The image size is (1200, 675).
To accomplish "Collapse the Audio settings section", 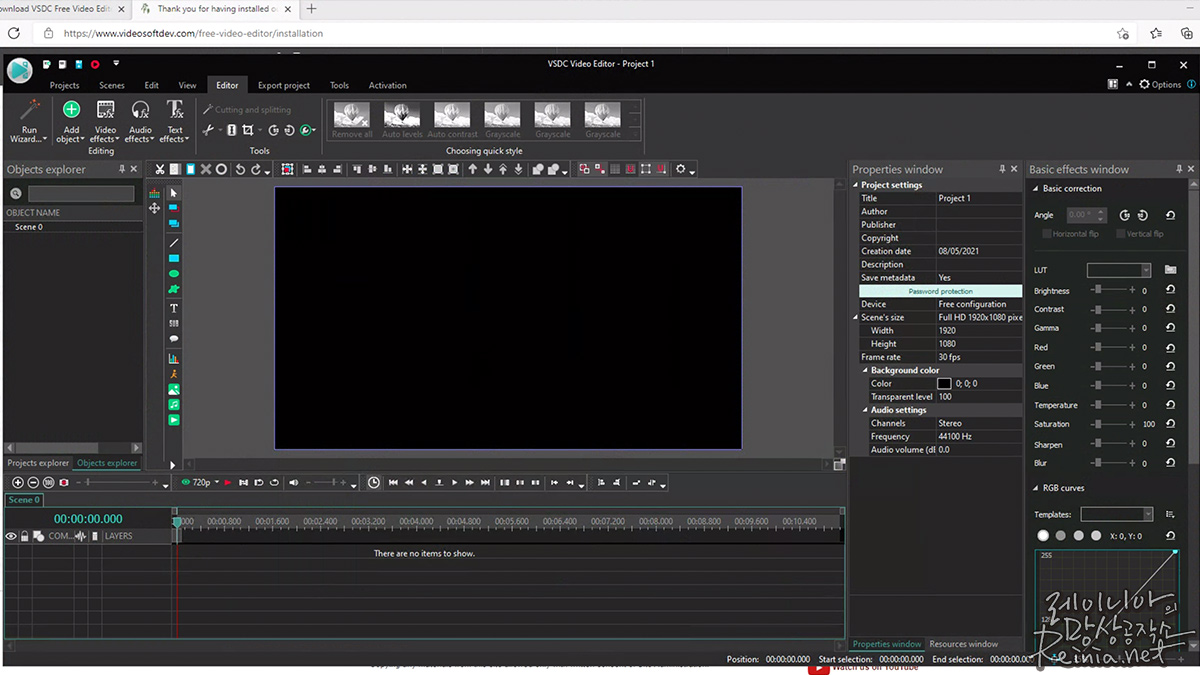I will tap(865, 410).
